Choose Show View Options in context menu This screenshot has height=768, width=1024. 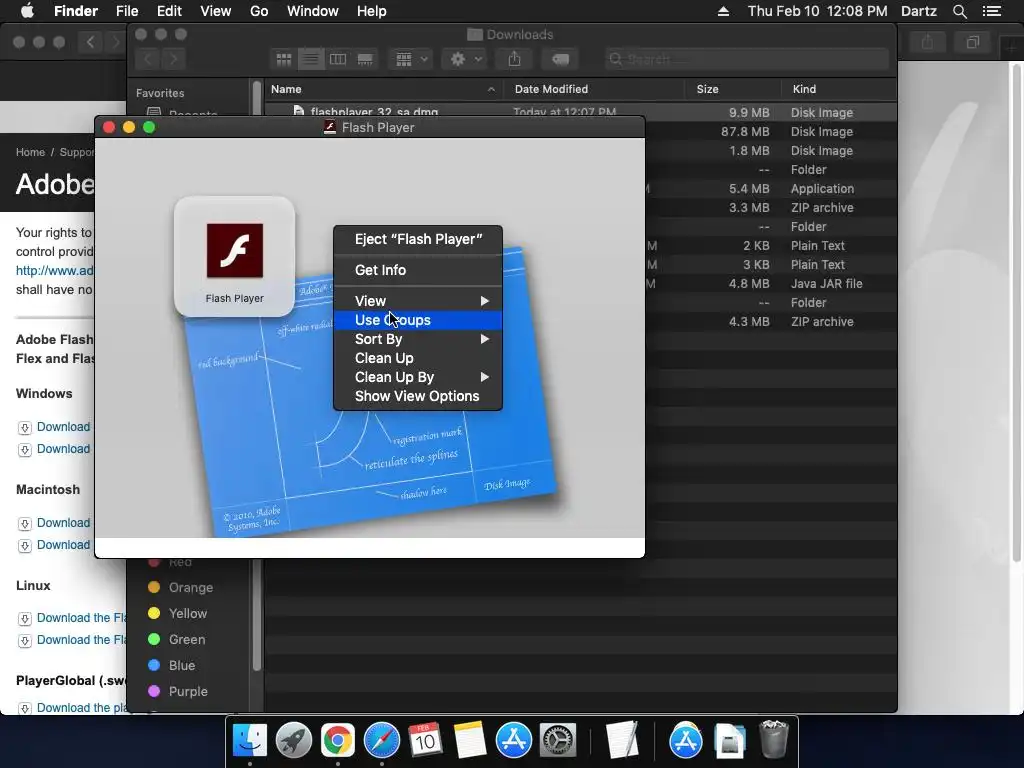coord(418,396)
